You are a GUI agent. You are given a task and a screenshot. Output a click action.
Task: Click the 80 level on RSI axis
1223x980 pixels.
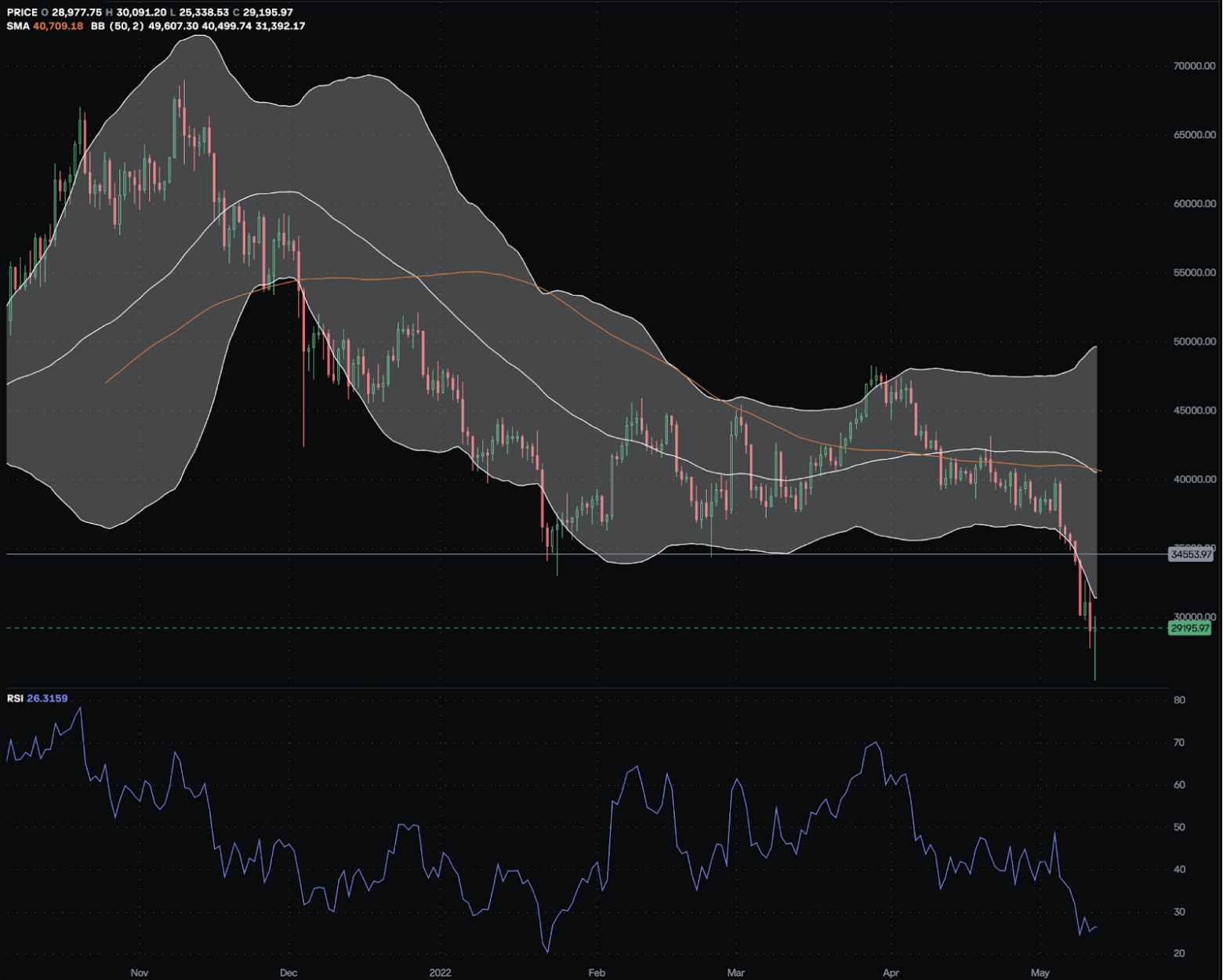tap(1180, 700)
